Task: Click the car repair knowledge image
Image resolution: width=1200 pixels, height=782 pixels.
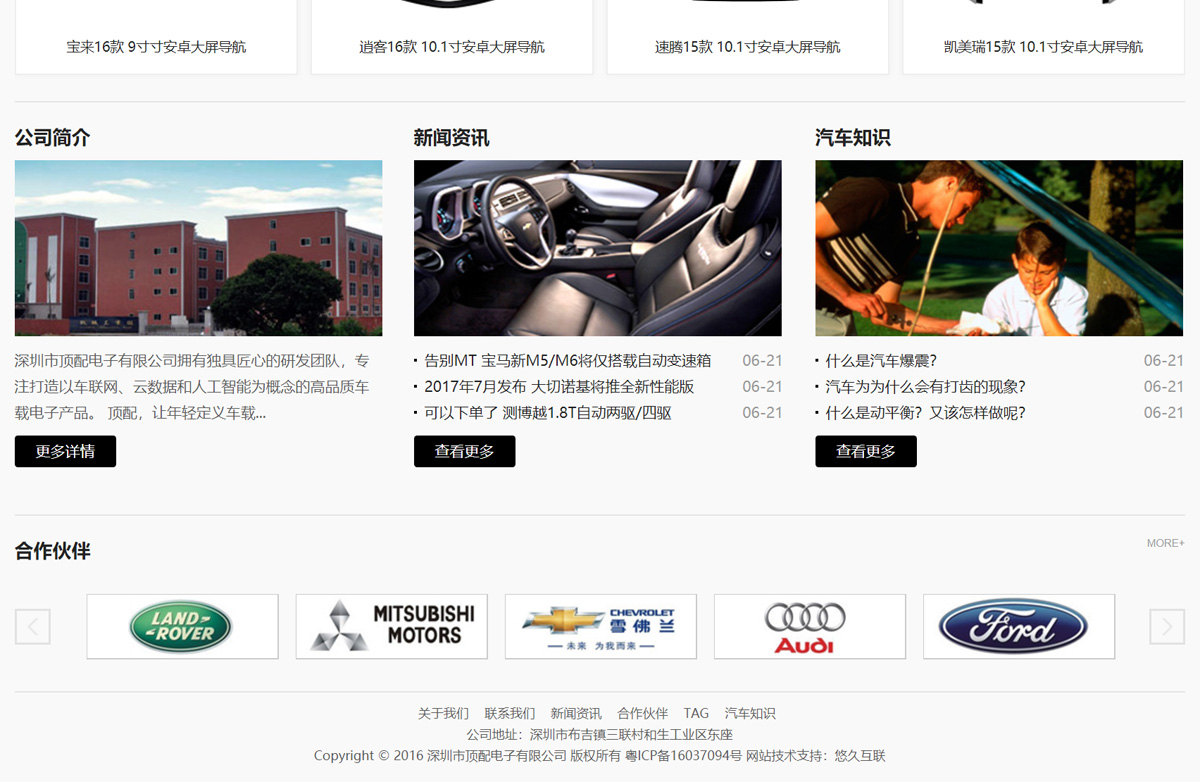Action: pyautogui.click(x=998, y=248)
